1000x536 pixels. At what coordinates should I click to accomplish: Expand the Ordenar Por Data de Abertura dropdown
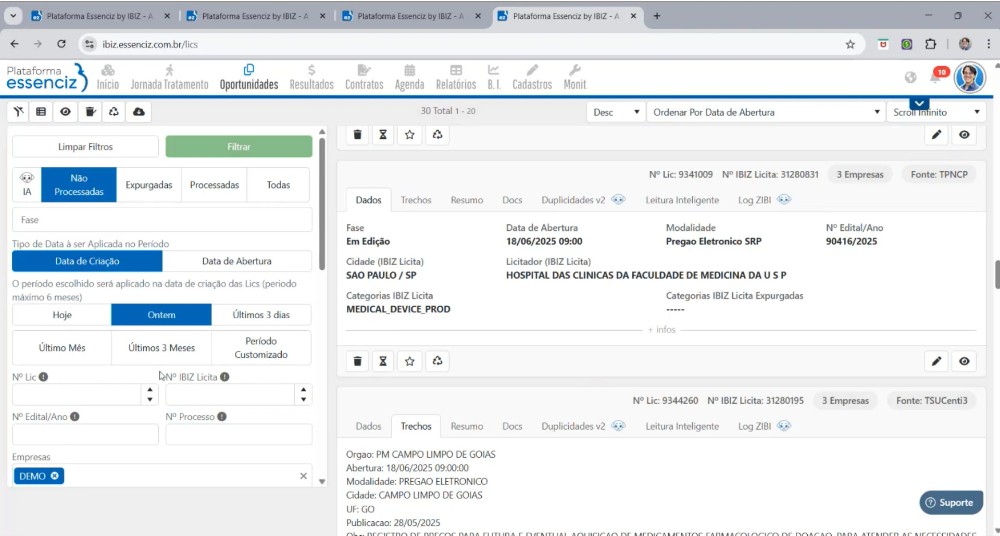point(765,112)
